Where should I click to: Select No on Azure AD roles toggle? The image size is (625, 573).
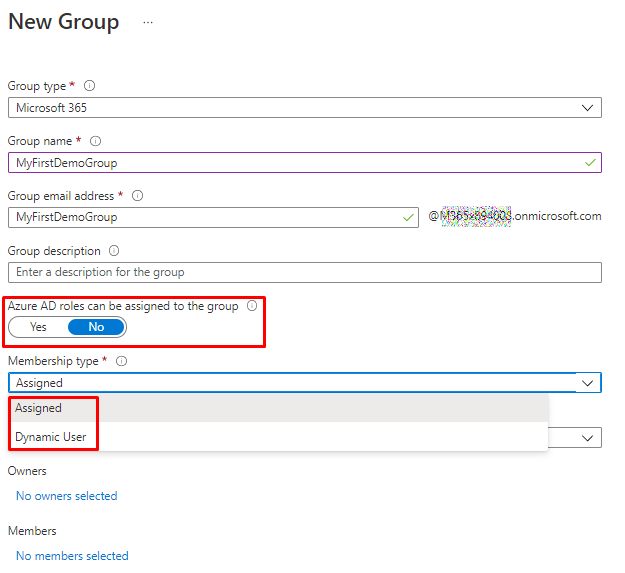coord(96,327)
